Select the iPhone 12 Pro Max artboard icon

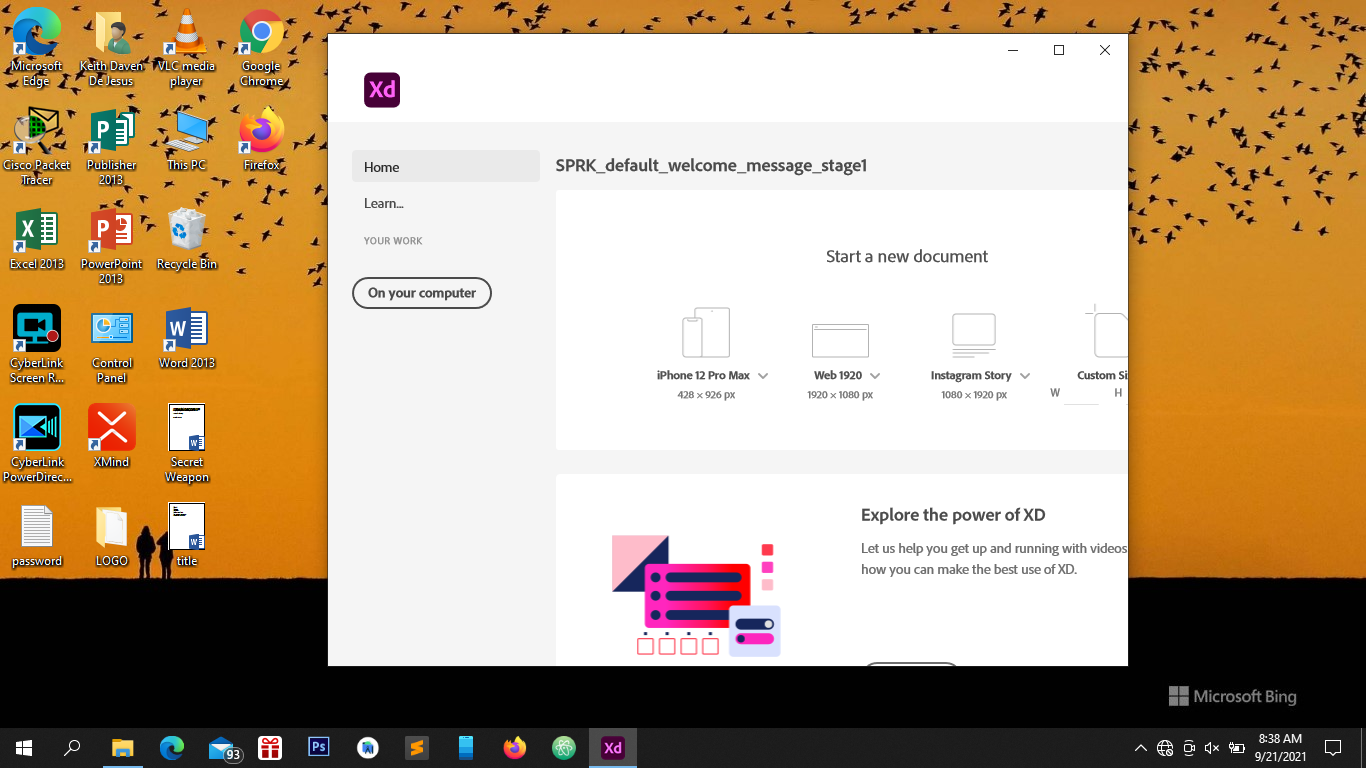pyautogui.click(x=705, y=333)
